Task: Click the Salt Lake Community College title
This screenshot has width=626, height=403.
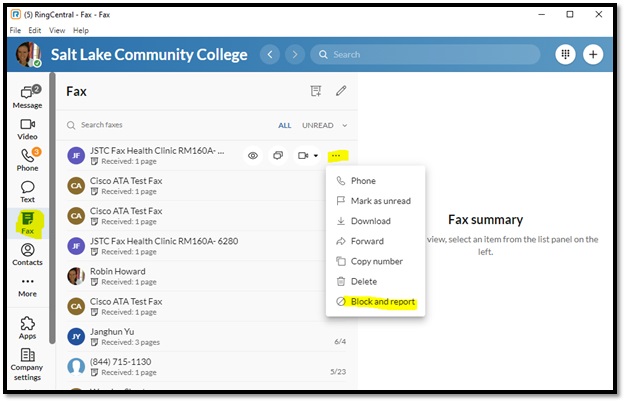Action: pyautogui.click(x=149, y=55)
